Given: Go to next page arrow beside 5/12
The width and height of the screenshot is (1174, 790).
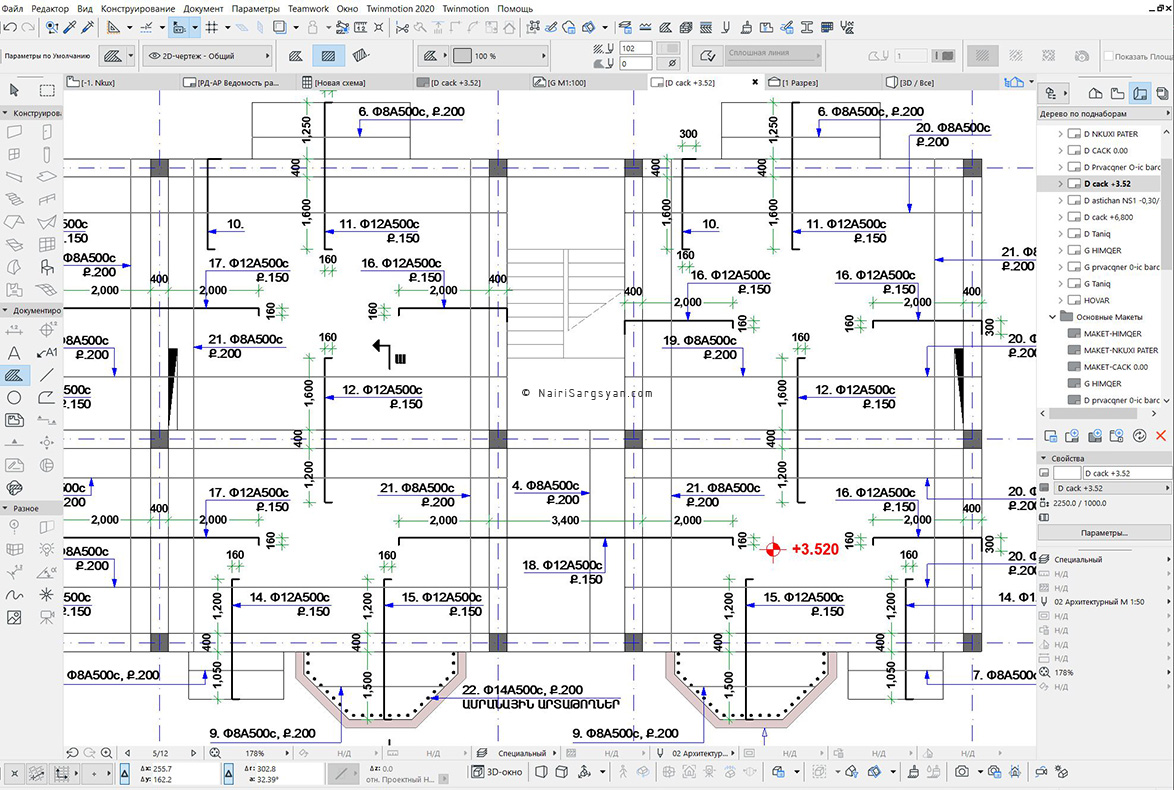Looking at the screenshot, I should (193, 753).
